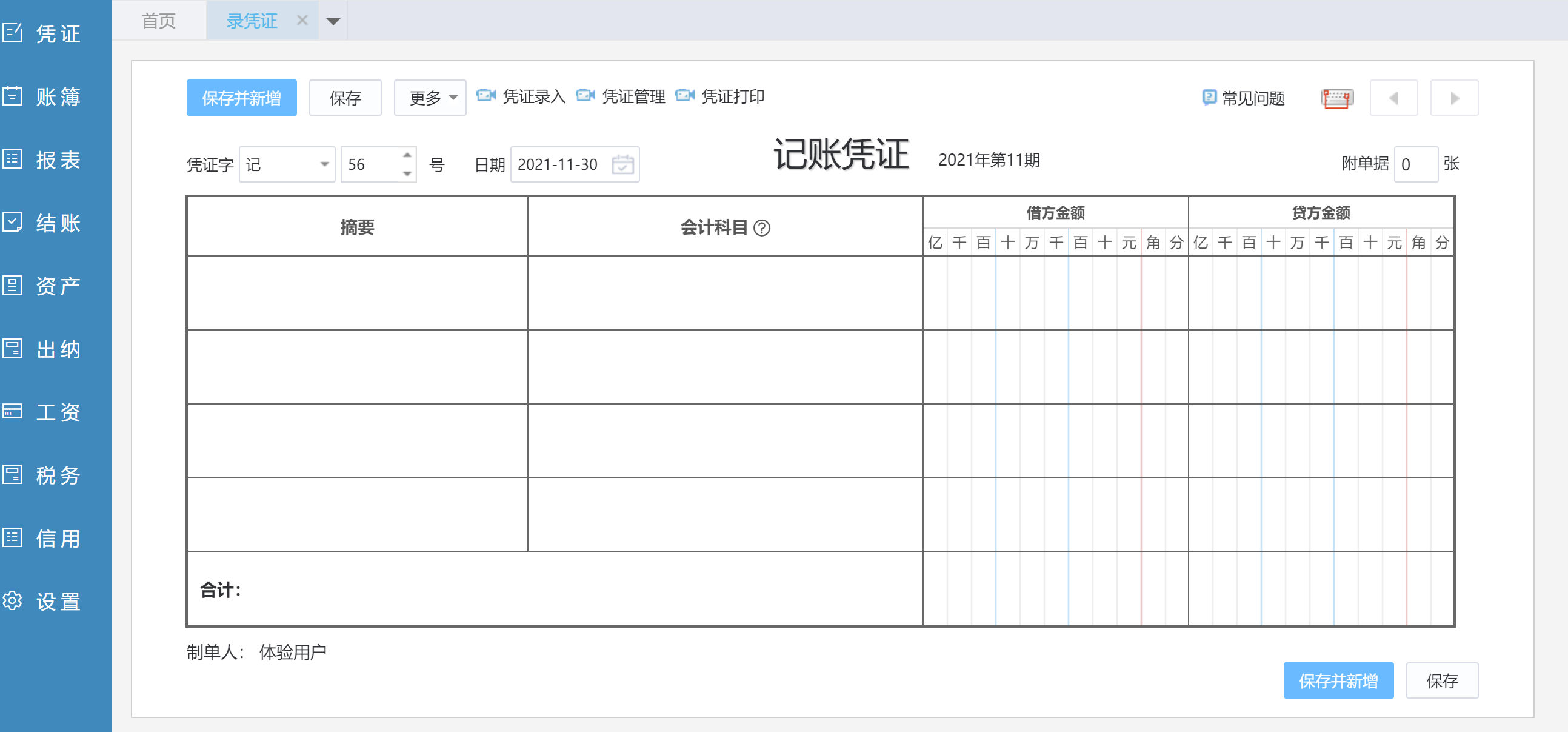This screenshot has height=732, width=1568.
Task: Expand the 凭证字 dropdown
Action: click(324, 164)
